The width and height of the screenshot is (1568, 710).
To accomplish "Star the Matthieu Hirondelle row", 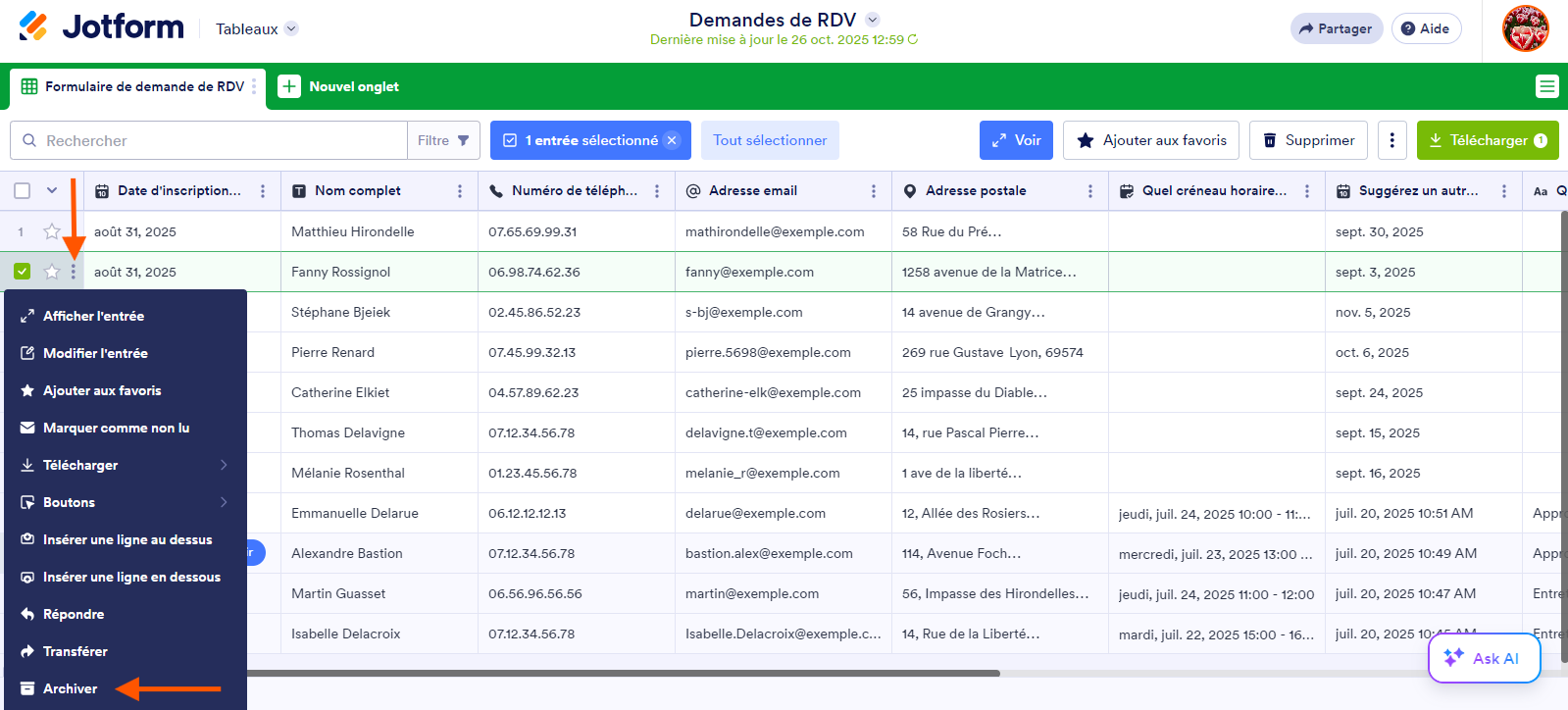I will pos(52,231).
